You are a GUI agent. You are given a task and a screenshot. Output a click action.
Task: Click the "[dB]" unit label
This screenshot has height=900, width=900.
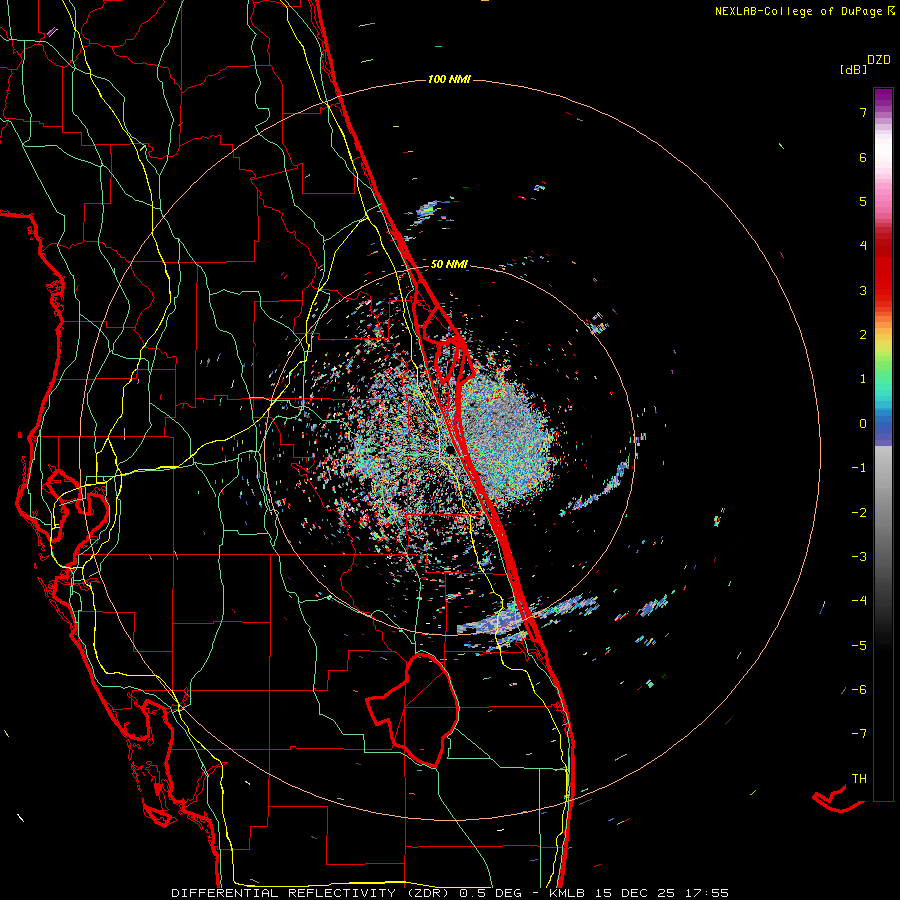coord(853,69)
